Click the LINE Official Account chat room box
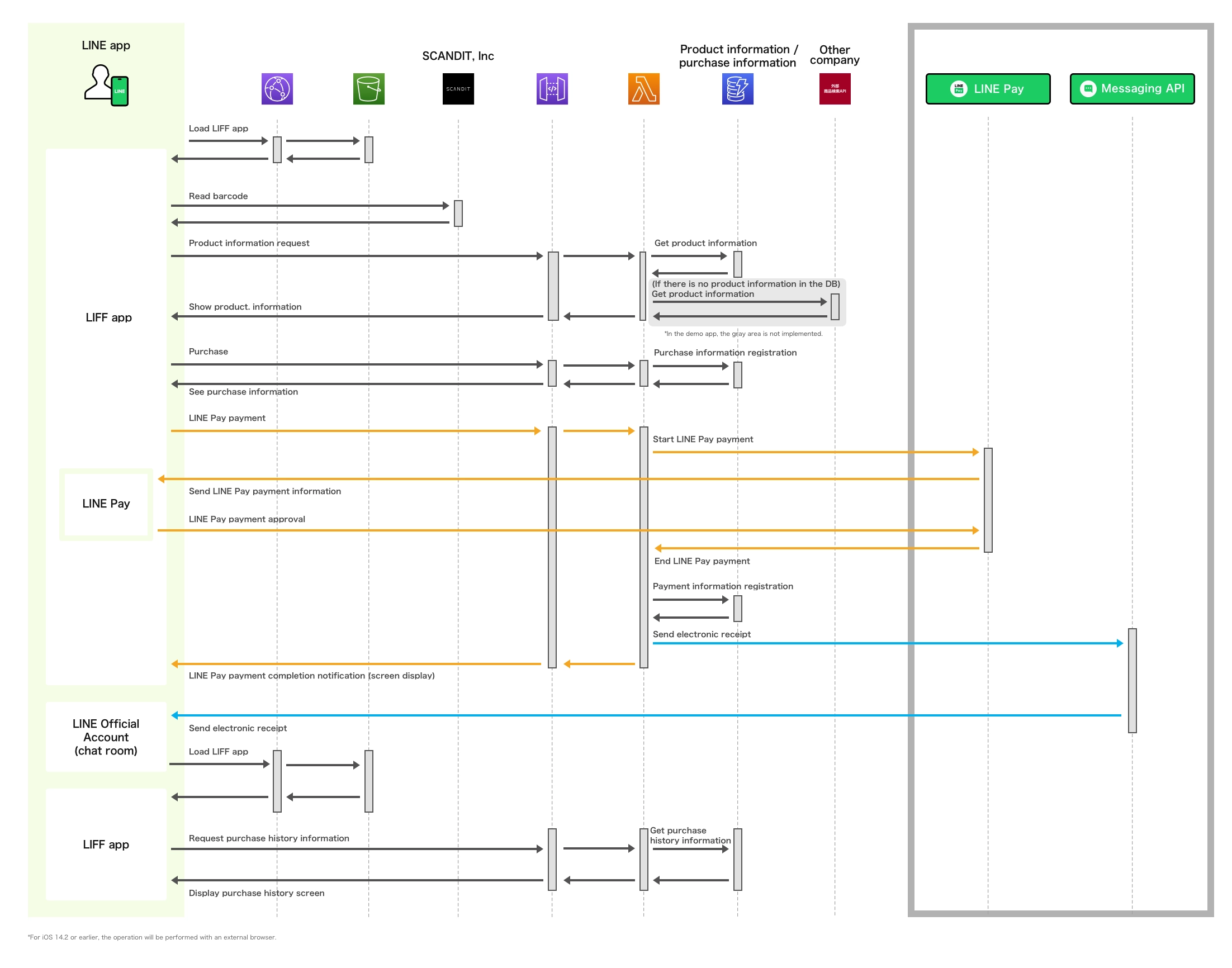The height and width of the screenshot is (968, 1232). pos(106,737)
